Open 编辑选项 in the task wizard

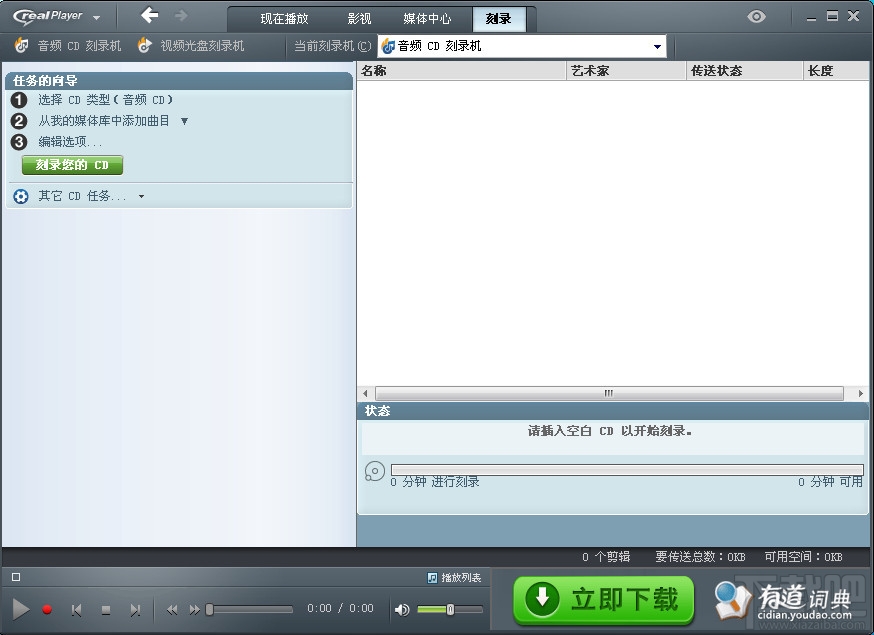pyautogui.click(x=68, y=141)
